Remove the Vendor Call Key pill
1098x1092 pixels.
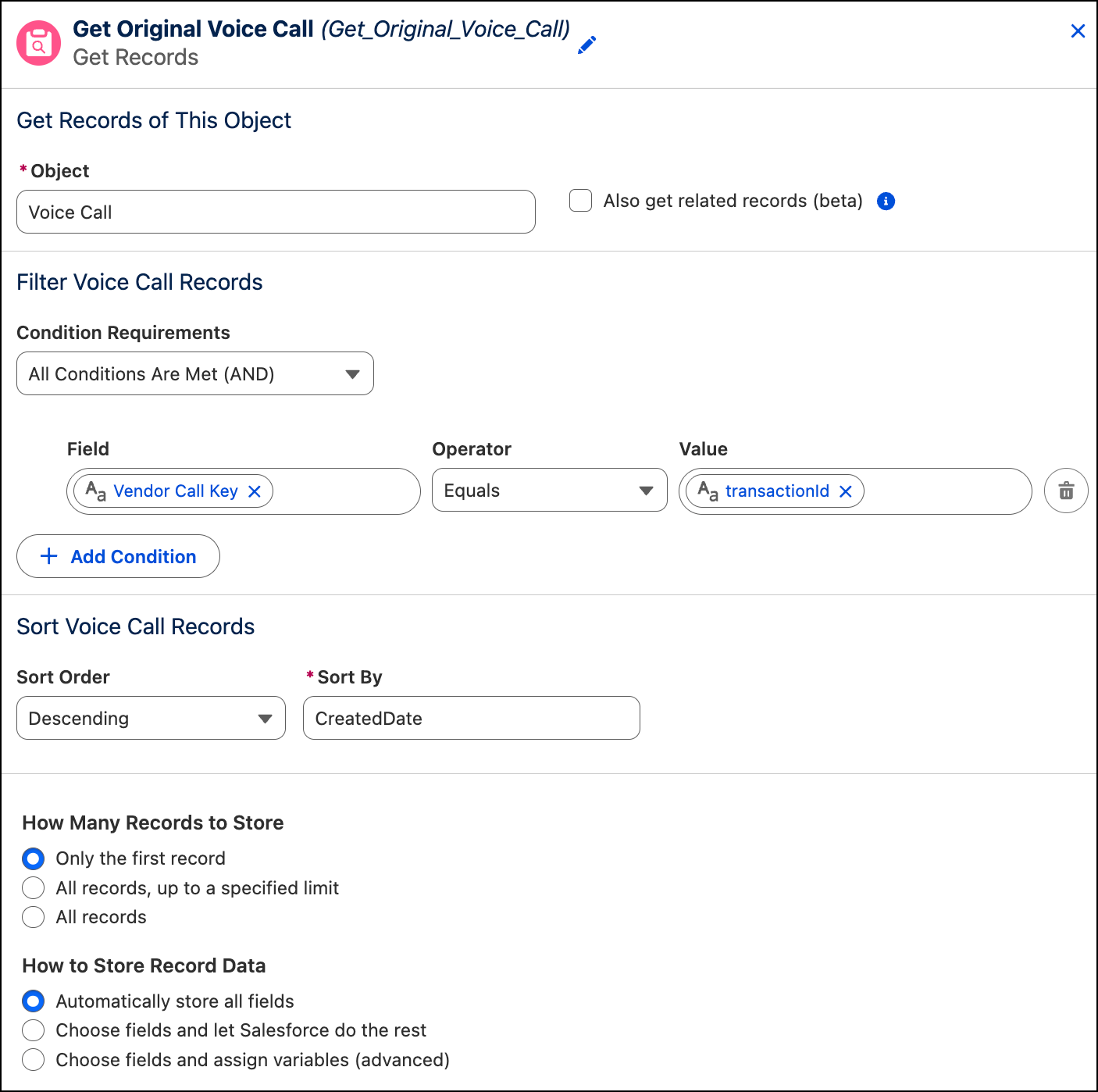tap(254, 491)
